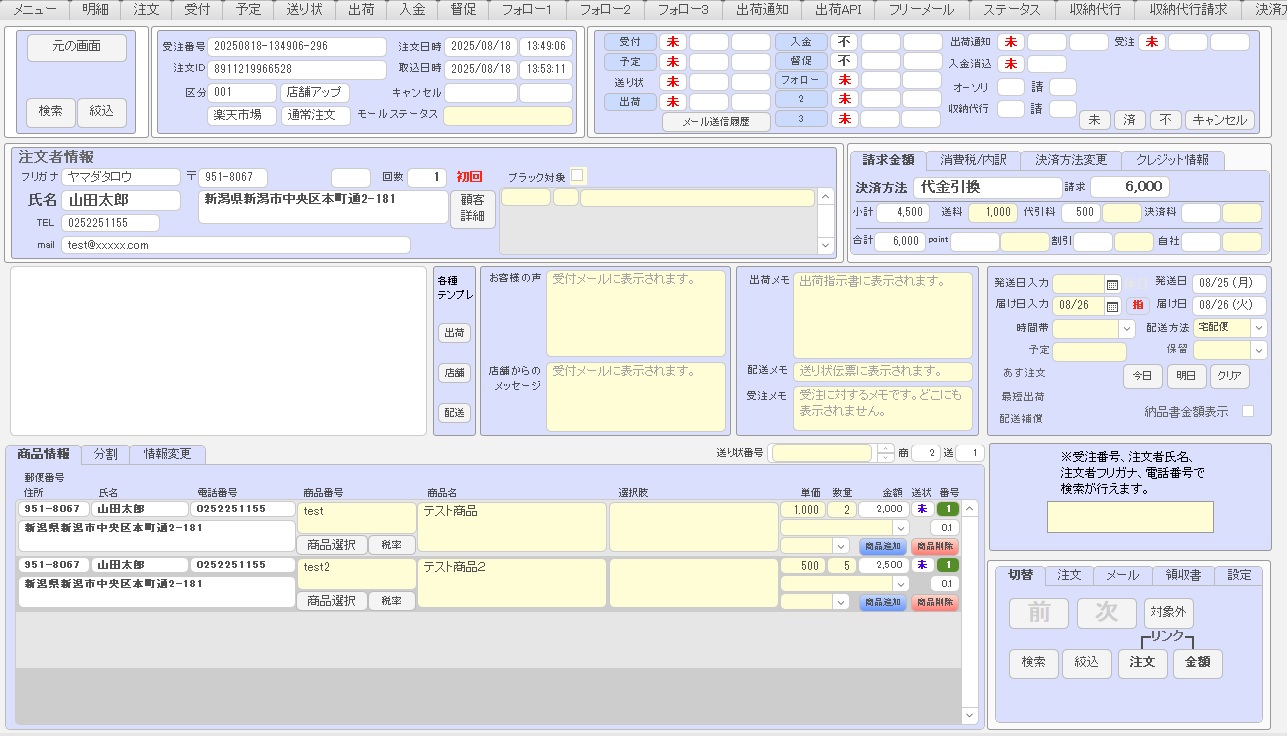Expand the 保留 dropdown
The image size is (1288, 736).
pos(1258,351)
